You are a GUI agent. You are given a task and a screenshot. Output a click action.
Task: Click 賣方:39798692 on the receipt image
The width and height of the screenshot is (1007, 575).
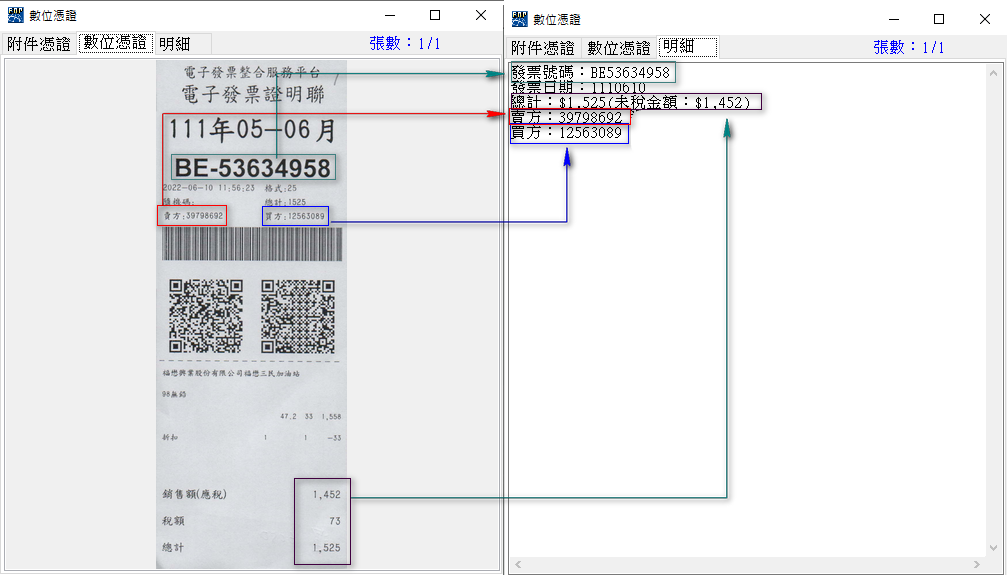pos(193,216)
